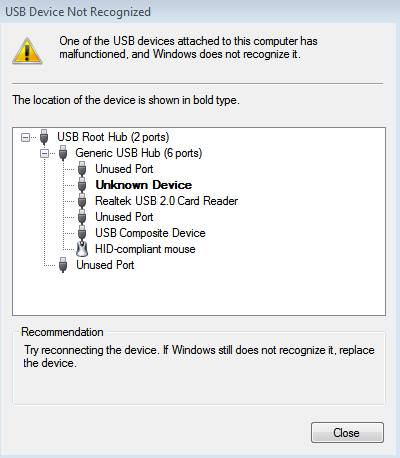Screen dimensions: 400x458
Task: Collapse the USB Root Hub node
Action: (25, 137)
